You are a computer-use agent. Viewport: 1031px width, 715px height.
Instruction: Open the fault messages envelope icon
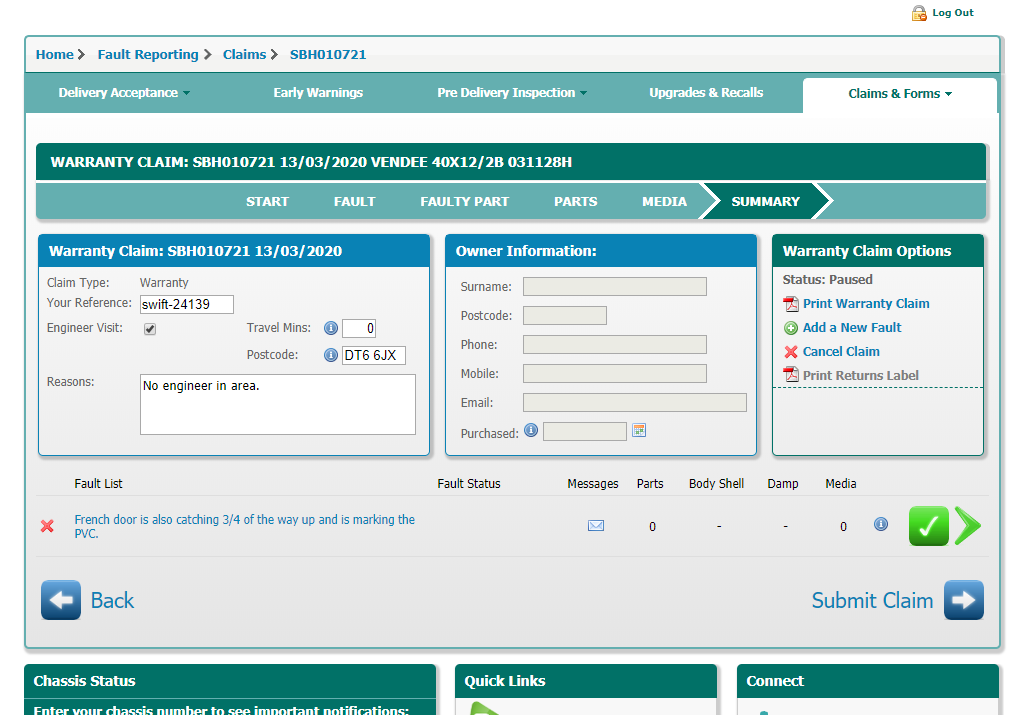596,526
